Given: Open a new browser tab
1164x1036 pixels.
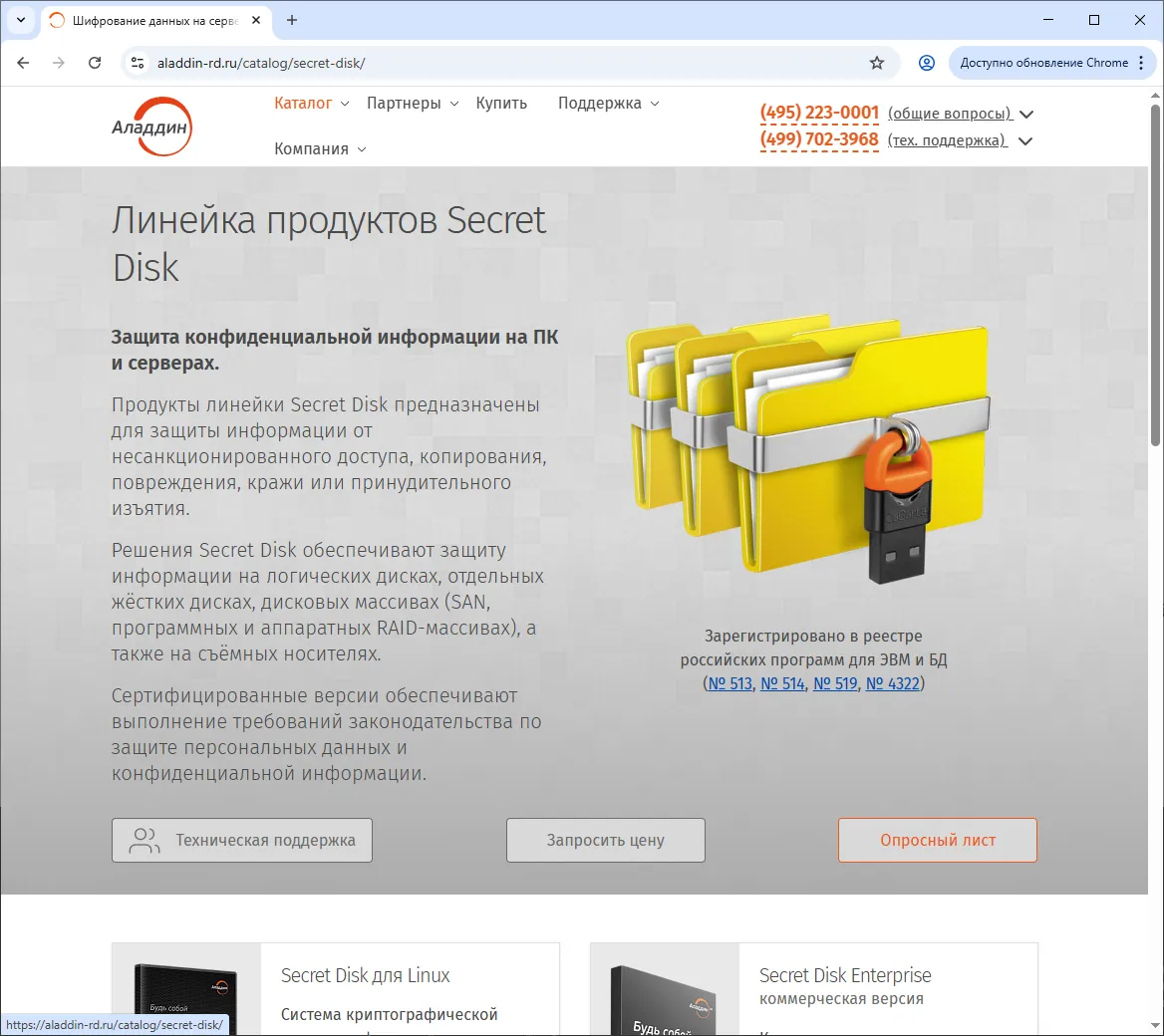Looking at the screenshot, I should click(292, 20).
